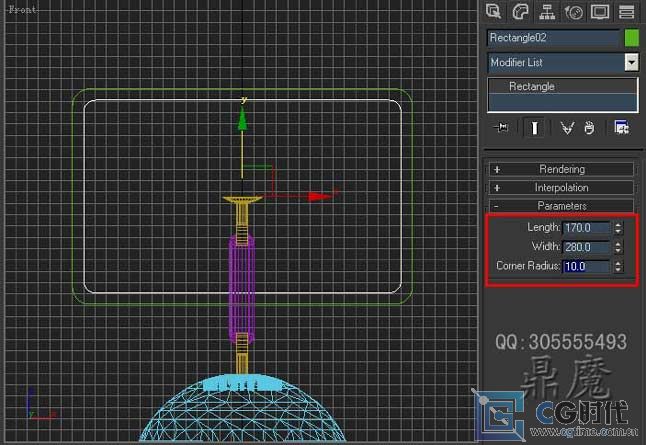Expand the Interpolation rollout
646x445 pixels.
click(x=561, y=188)
